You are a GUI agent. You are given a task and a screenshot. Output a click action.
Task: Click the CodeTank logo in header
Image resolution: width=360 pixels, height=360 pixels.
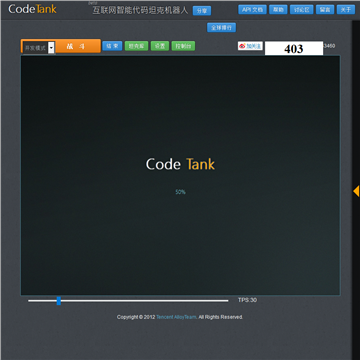(x=32, y=9)
